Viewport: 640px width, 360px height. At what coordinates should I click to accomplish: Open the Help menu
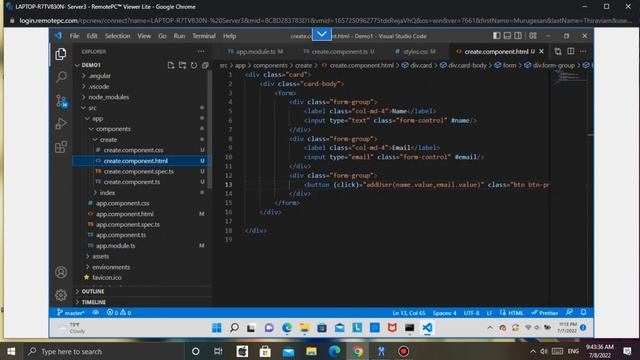point(229,36)
